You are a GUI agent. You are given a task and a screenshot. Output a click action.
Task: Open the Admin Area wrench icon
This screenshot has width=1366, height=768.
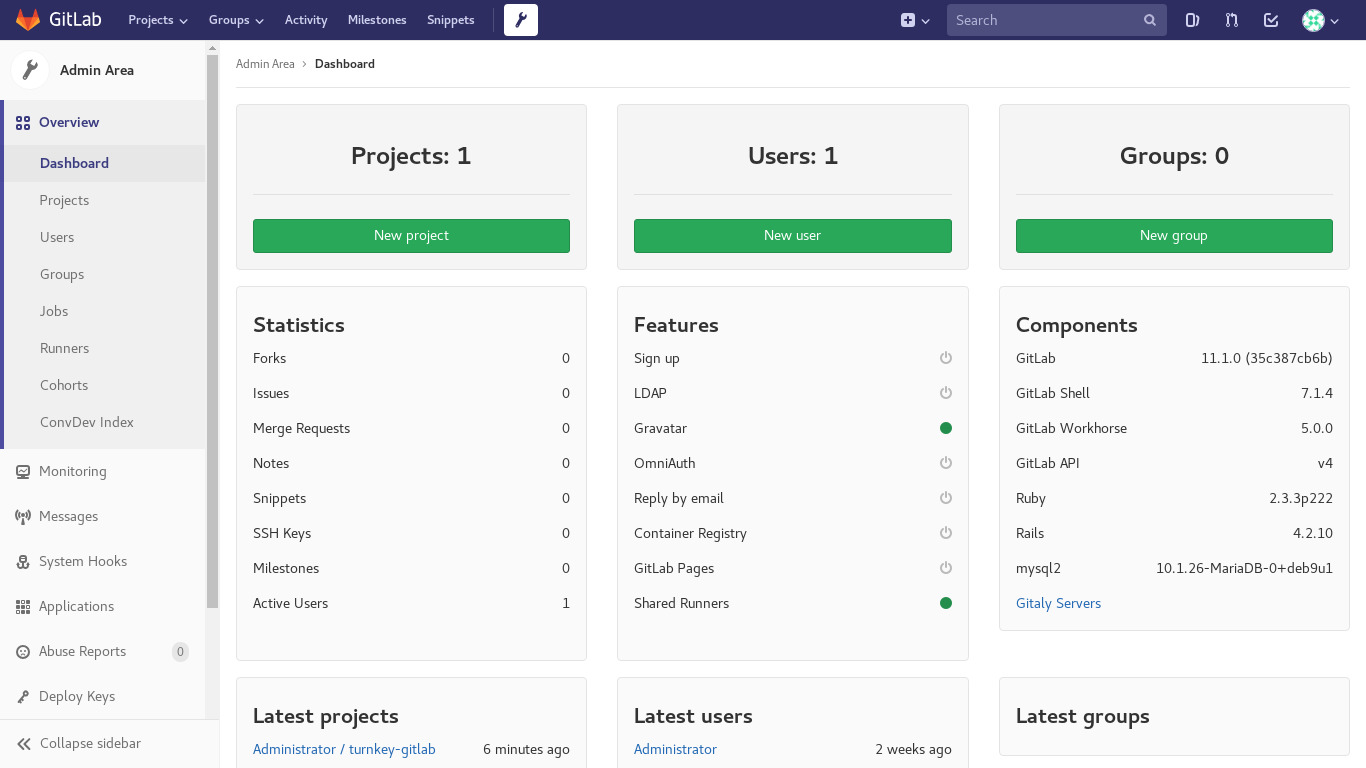(520, 20)
